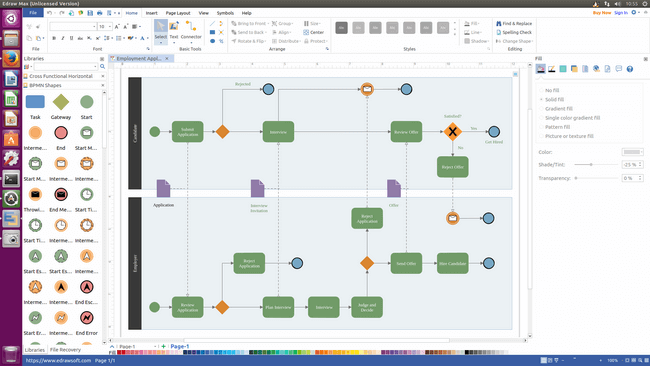This screenshot has height=366, width=650.
Task: Open Firefox from the Ubuntu dock
Action: (x=11, y=58)
